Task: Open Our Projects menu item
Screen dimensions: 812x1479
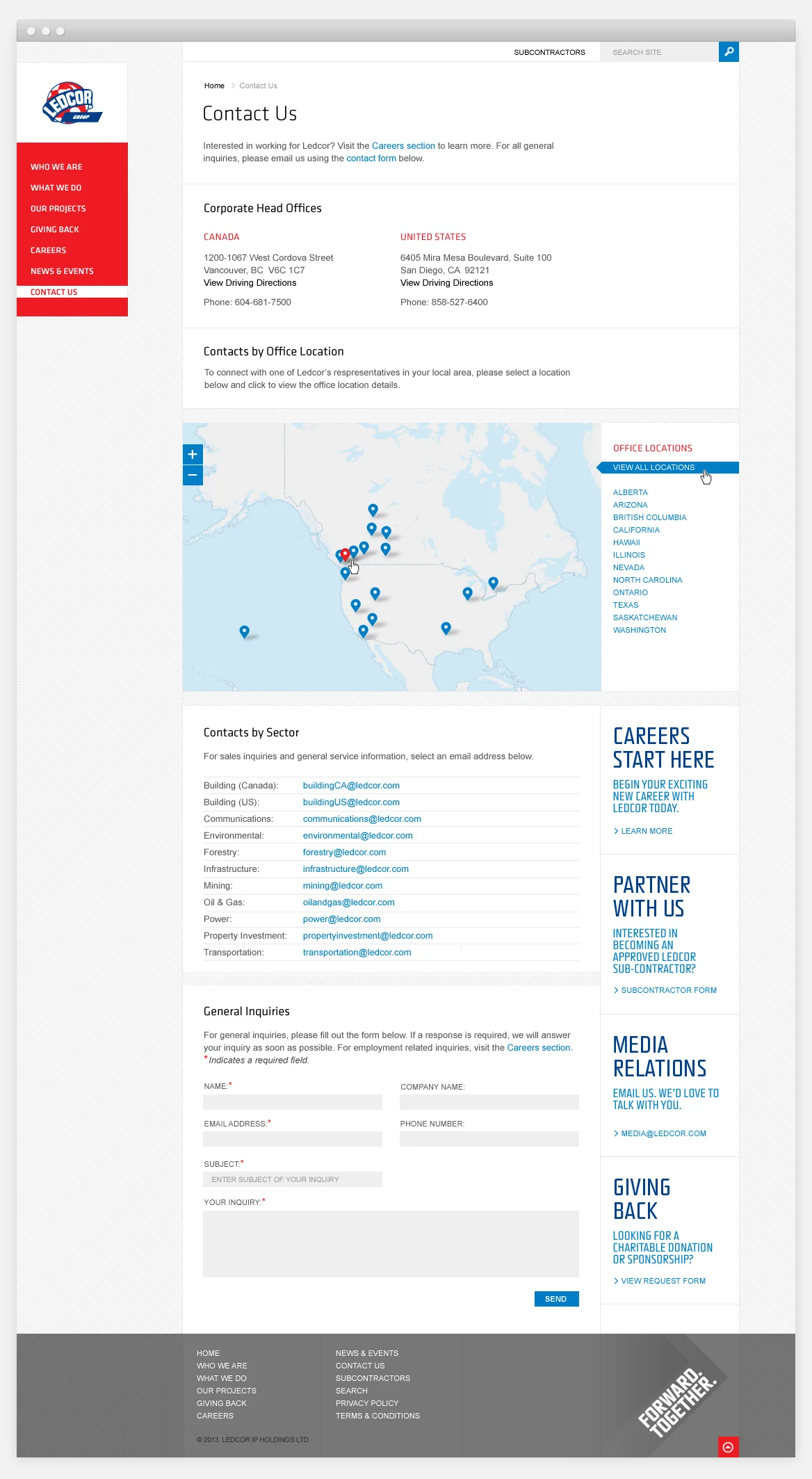Action: point(58,209)
